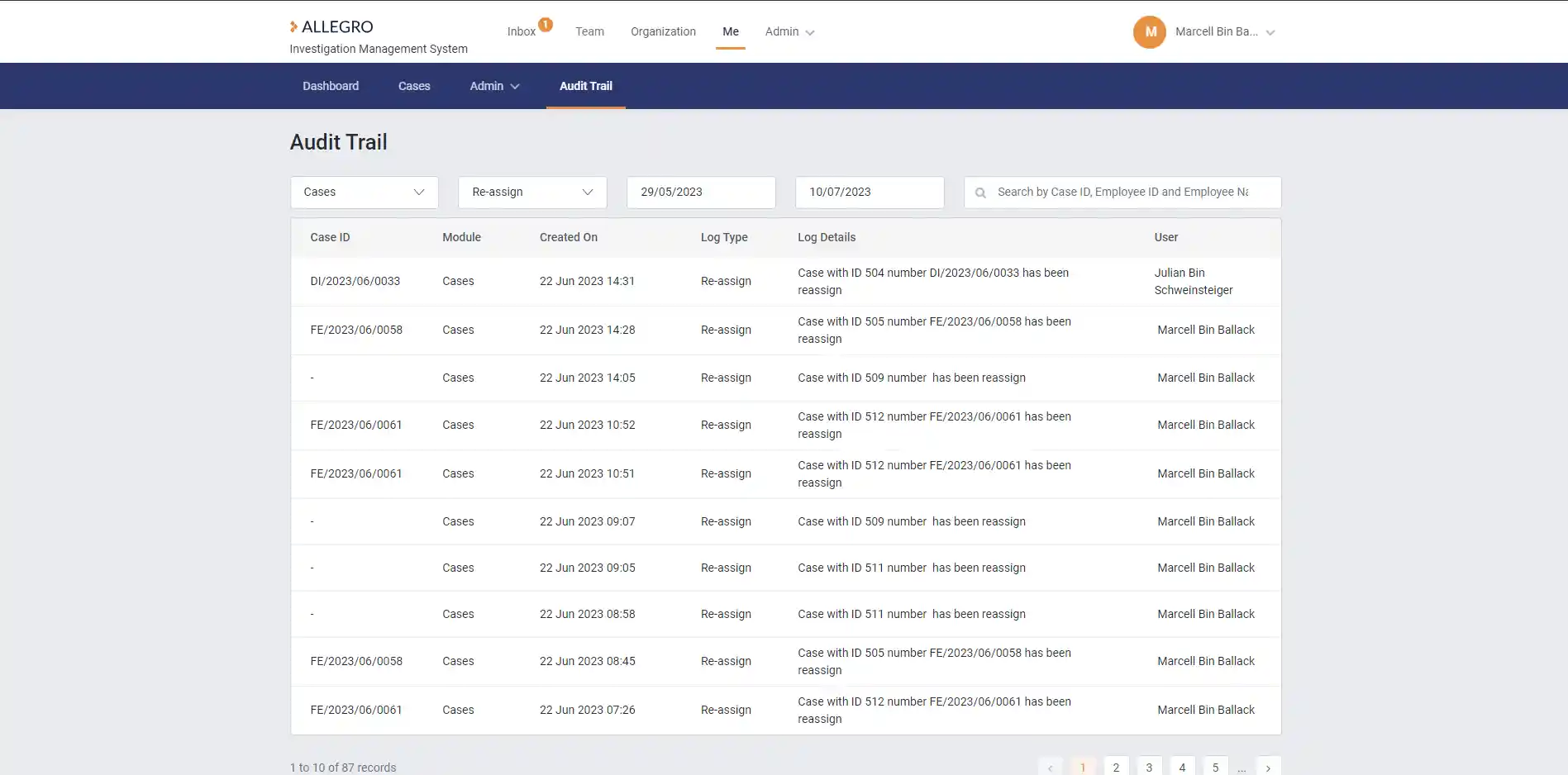This screenshot has width=1568, height=775.
Task: Select the Audit Trail tab
Action: pos(586,86)
